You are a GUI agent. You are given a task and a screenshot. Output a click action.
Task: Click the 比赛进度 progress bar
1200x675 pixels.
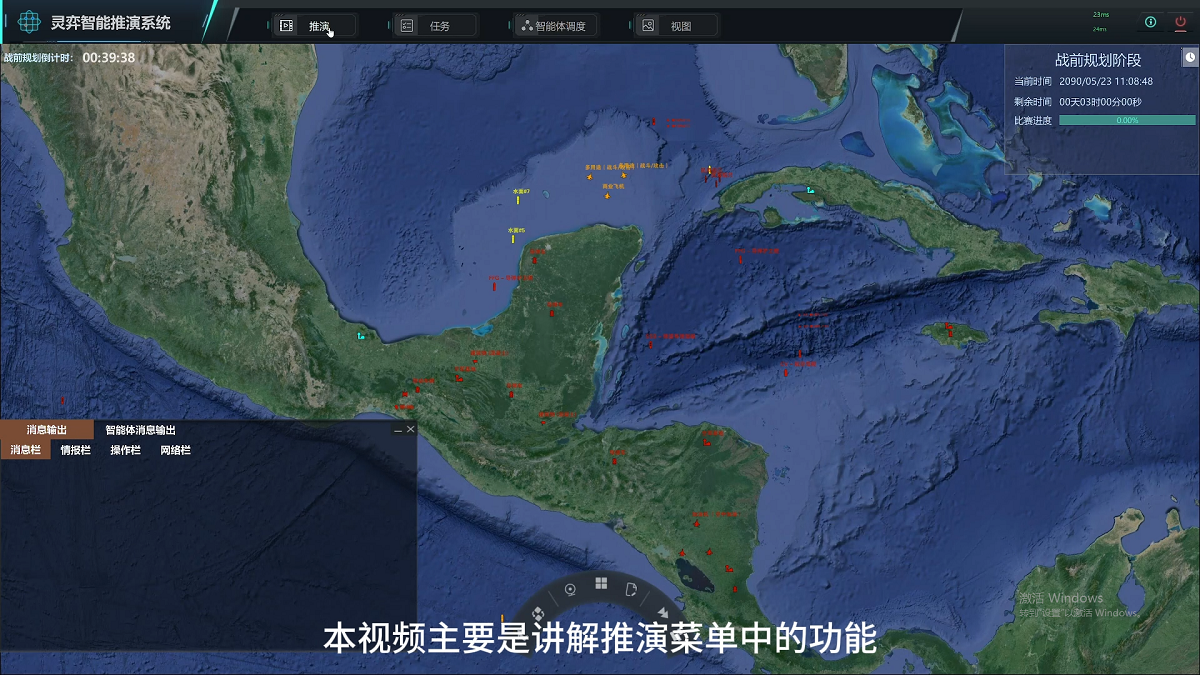pyautogui.click(x=1127, y=120)
